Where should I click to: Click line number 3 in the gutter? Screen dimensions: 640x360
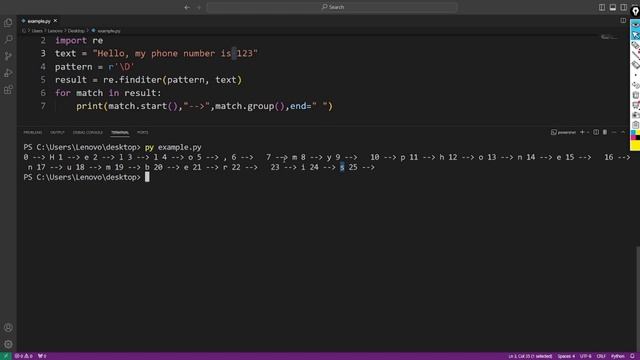(43, 53)
